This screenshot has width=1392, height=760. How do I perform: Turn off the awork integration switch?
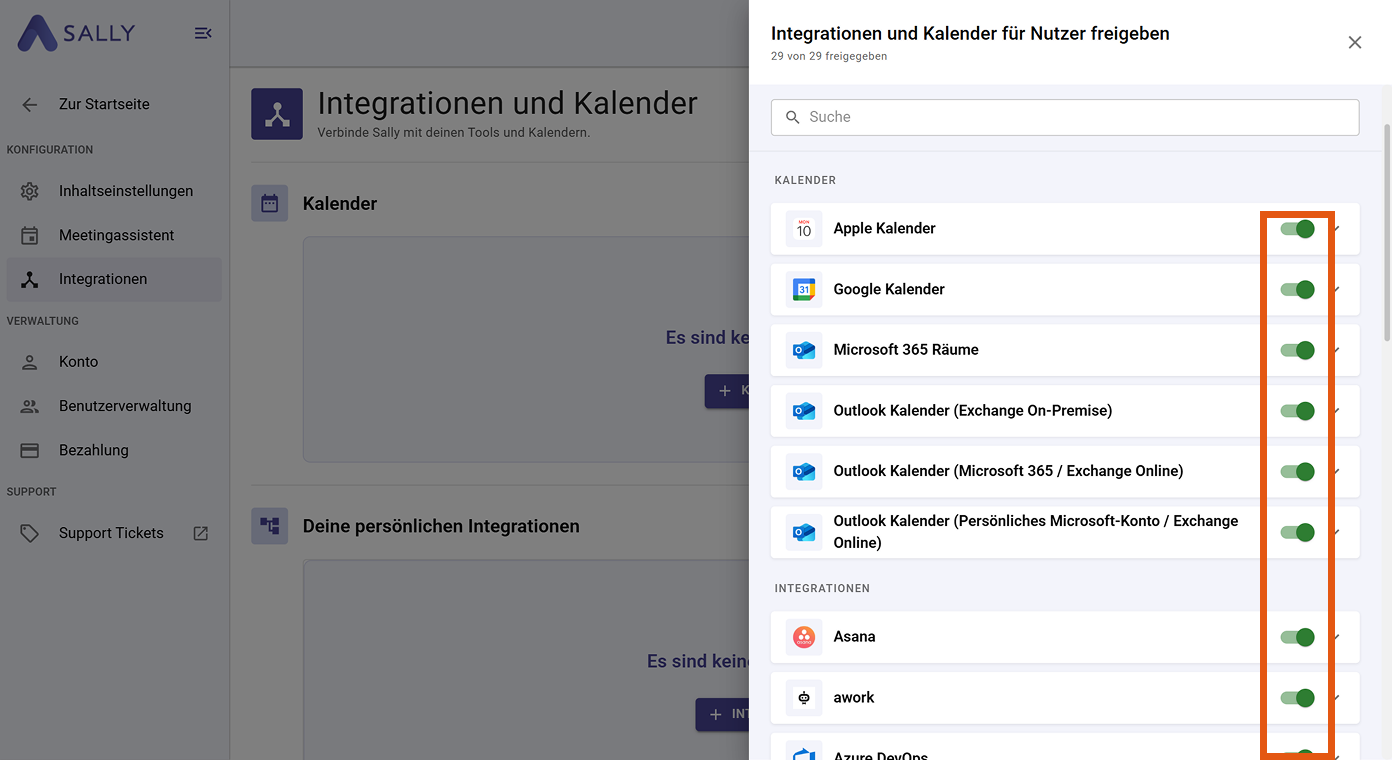1298,698
